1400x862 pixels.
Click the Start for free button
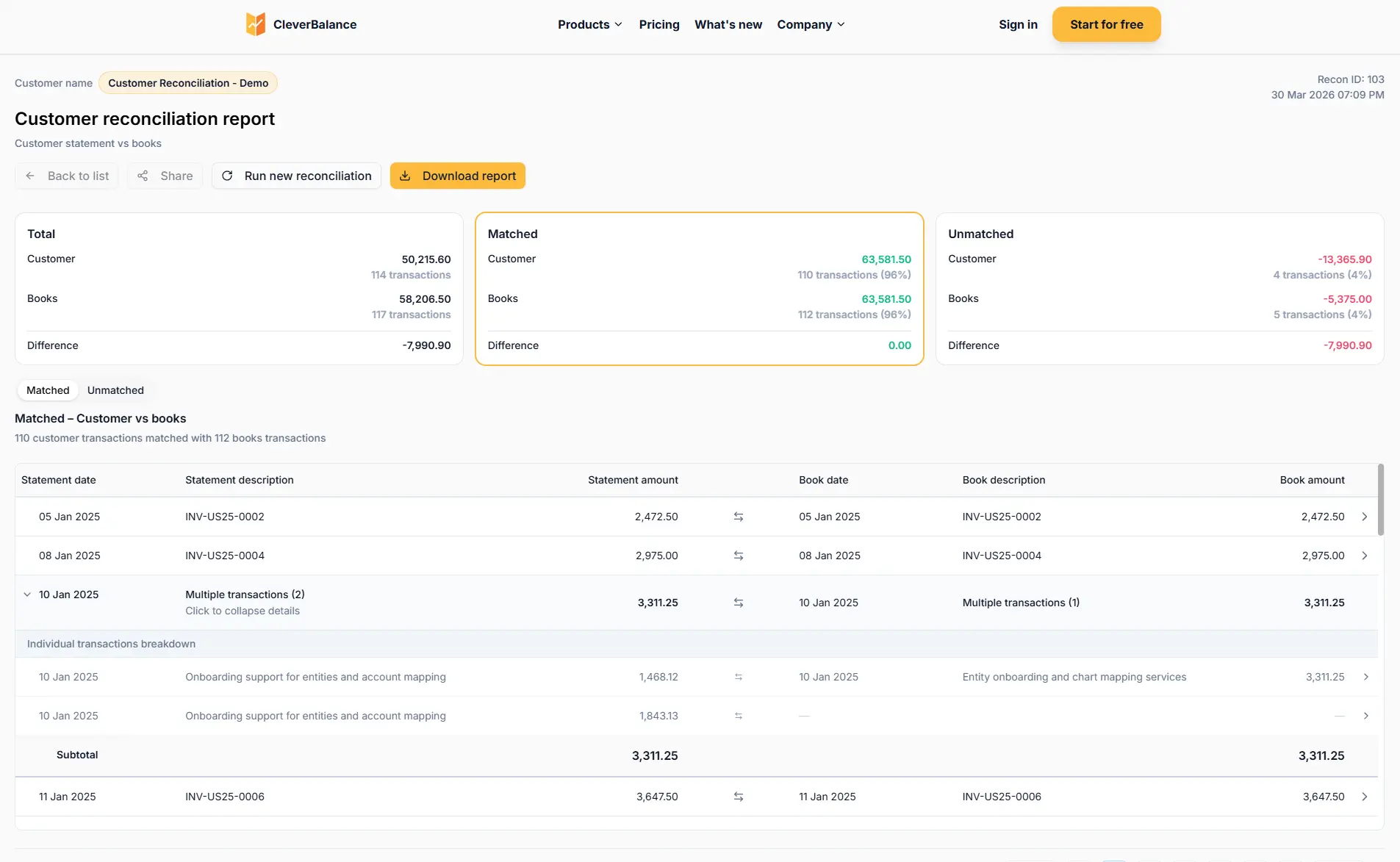[1106, 24]
